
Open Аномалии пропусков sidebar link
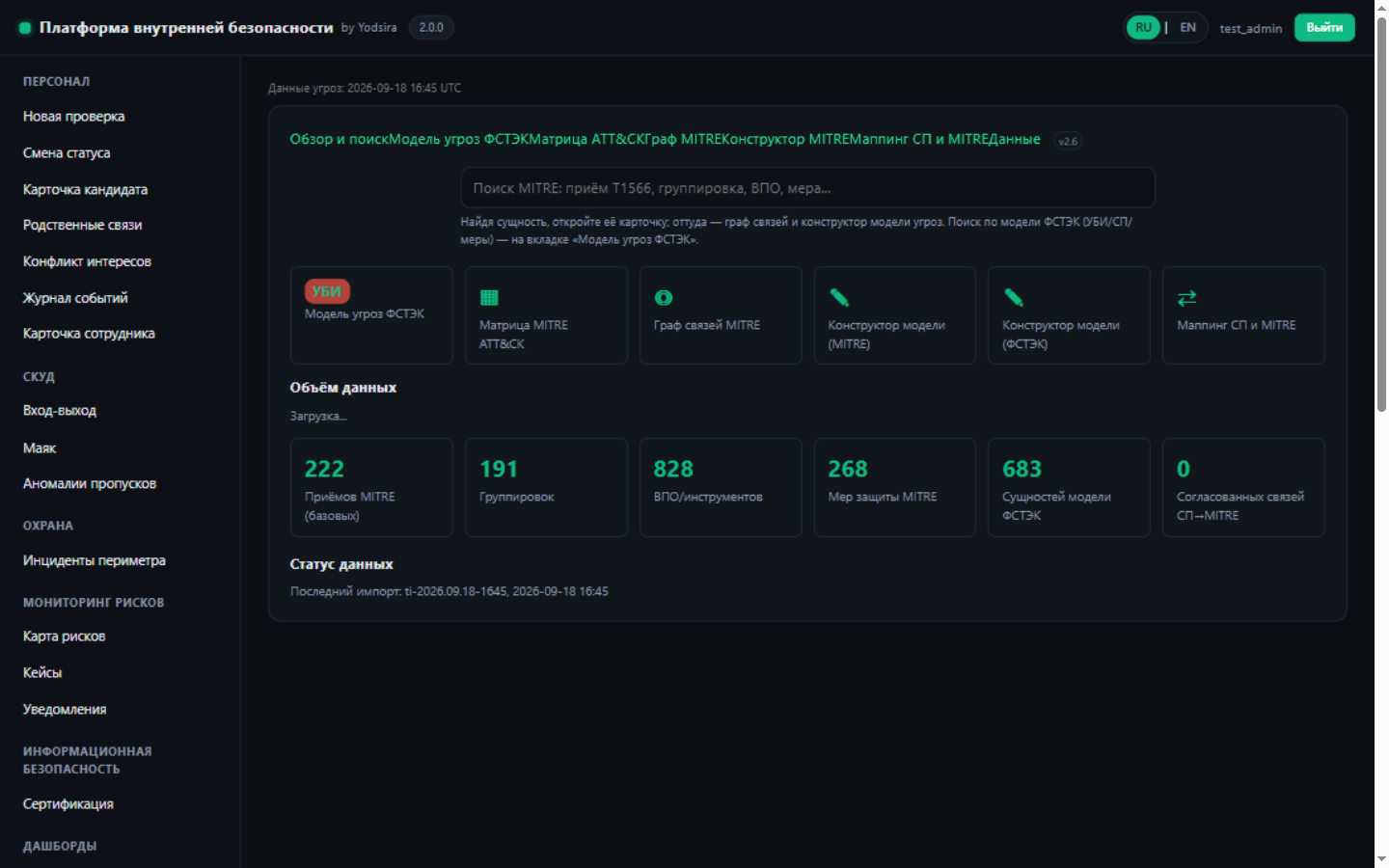(x=90, y=483)
